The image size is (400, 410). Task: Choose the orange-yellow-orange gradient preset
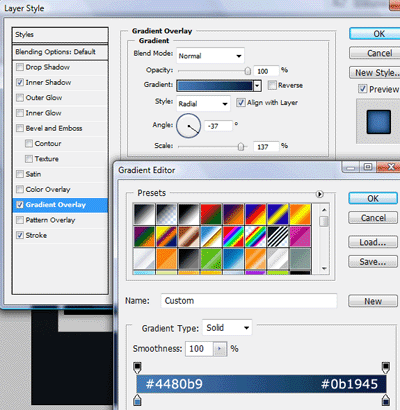[300, 214]
